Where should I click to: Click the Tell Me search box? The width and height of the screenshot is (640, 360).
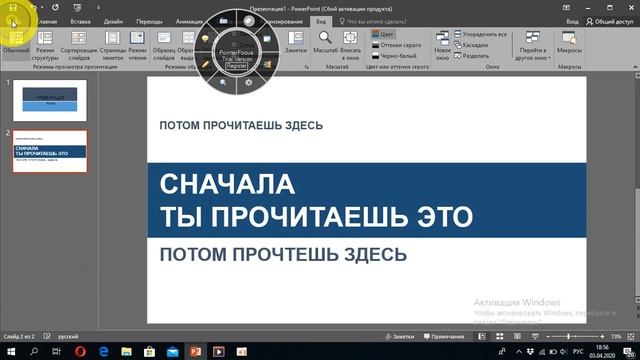(x=373, y=22)
